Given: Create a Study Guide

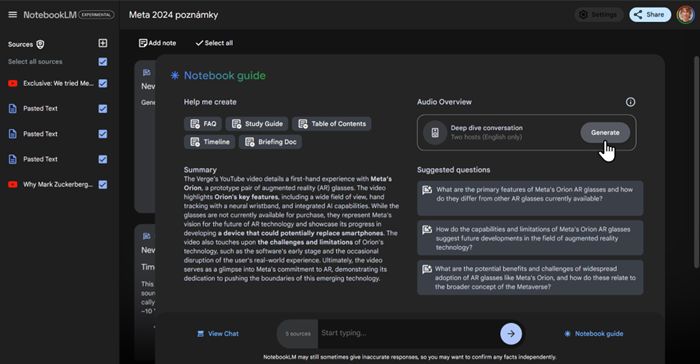Looking at the screenshot, I should point(257,124).
